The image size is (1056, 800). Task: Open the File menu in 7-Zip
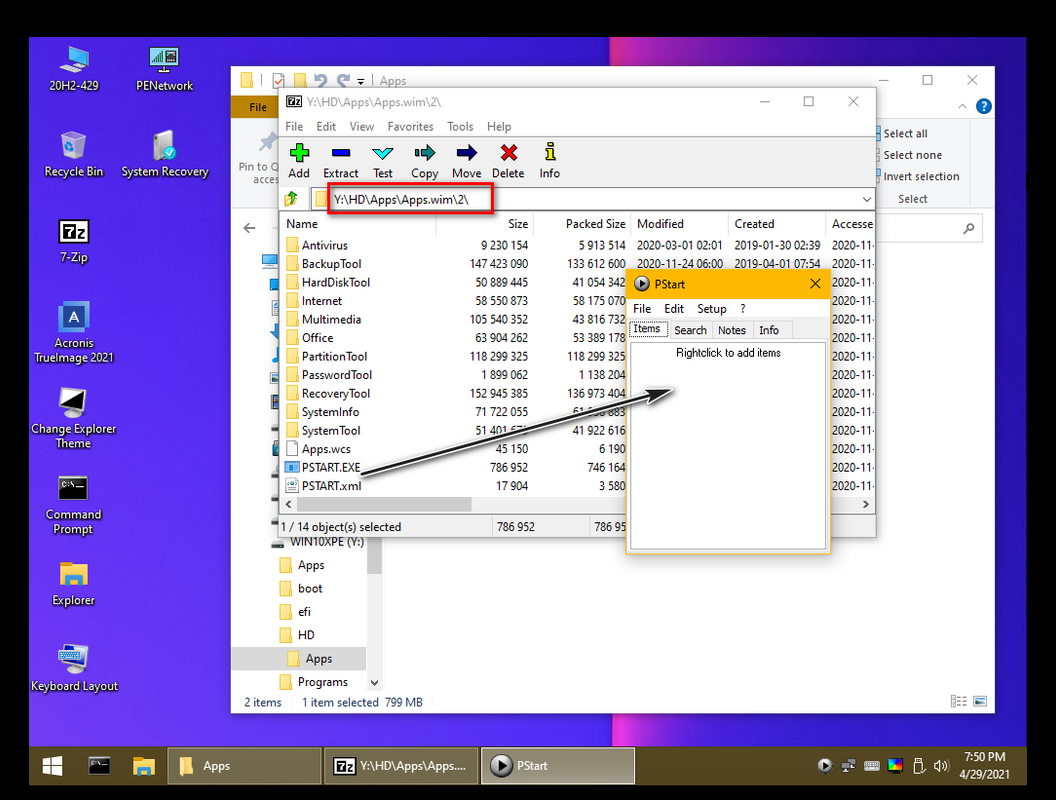click(294, 127)
